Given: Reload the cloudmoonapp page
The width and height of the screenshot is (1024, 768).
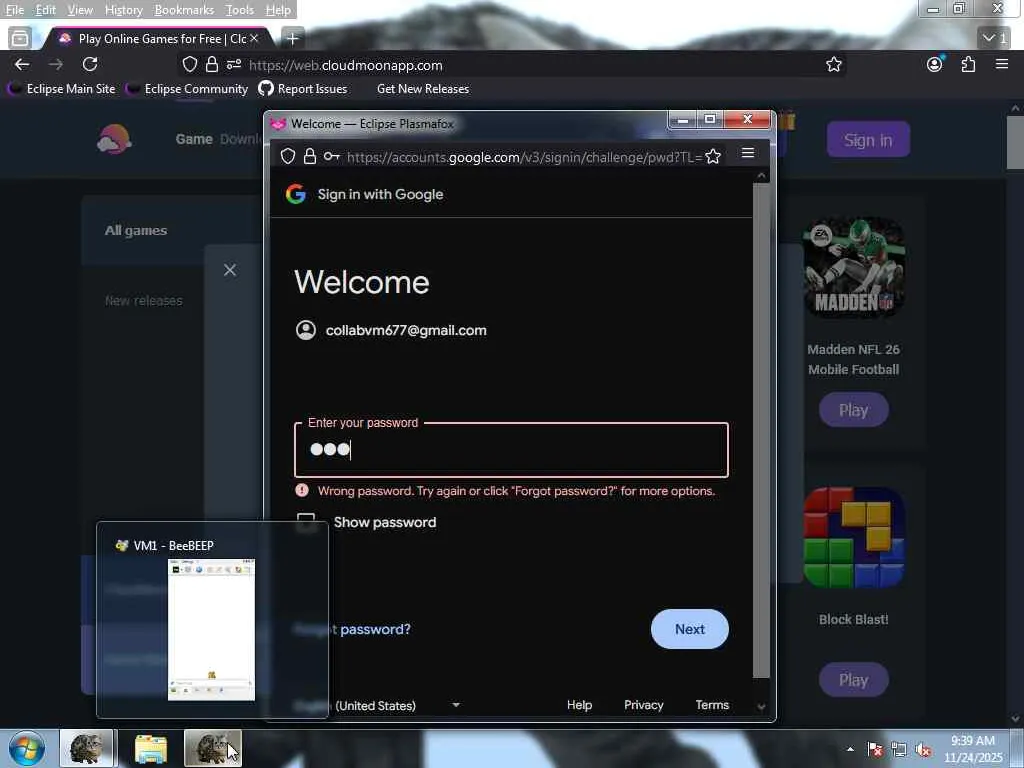Looking at the screenshot, I should [x=90, y=64].
